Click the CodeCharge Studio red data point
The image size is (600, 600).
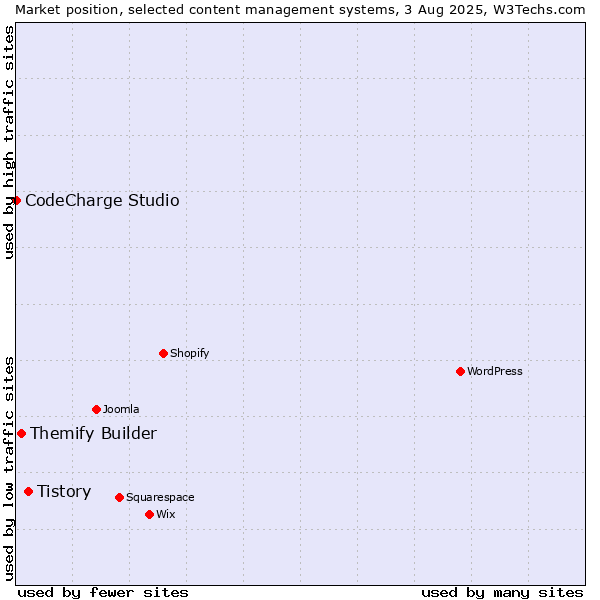16,201
